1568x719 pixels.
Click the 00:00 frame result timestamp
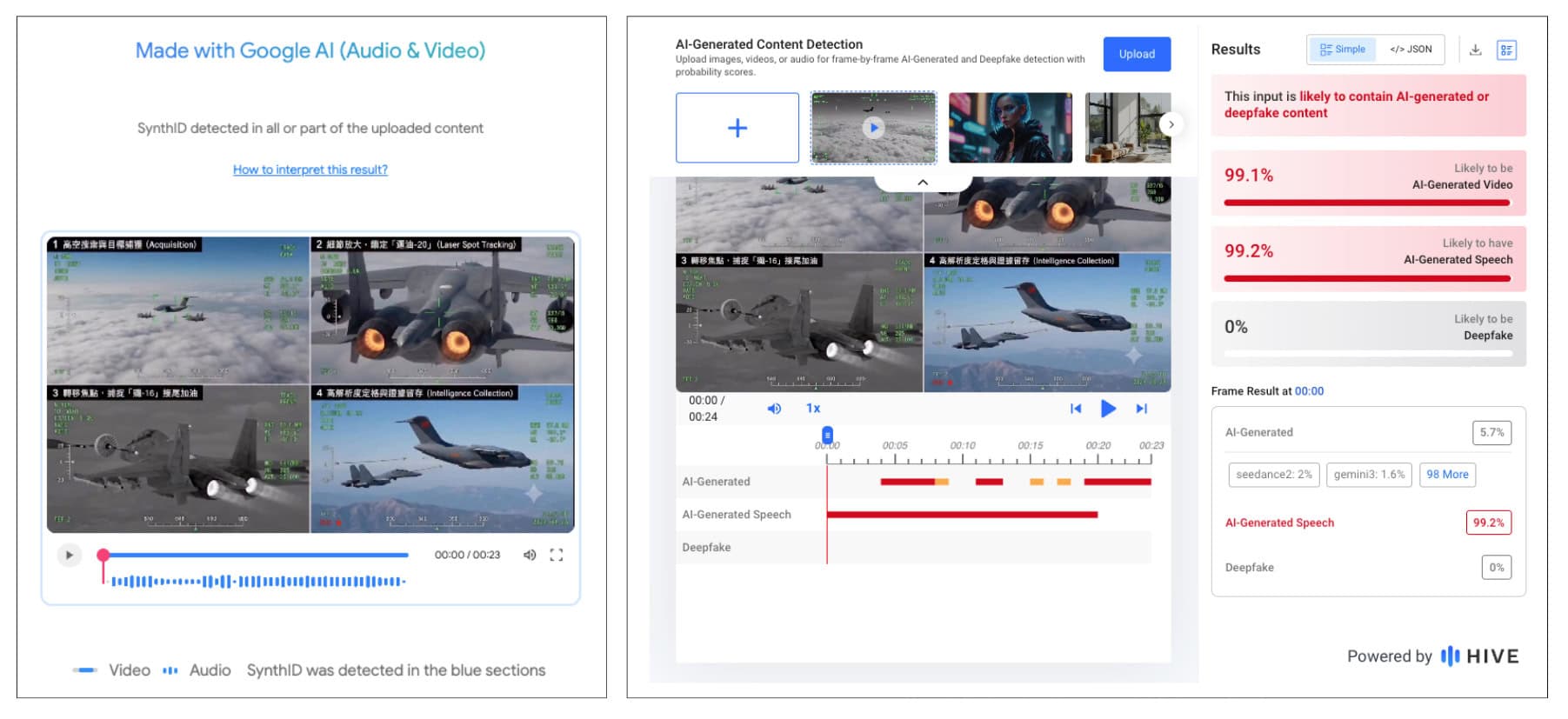tap(1309, 391)
